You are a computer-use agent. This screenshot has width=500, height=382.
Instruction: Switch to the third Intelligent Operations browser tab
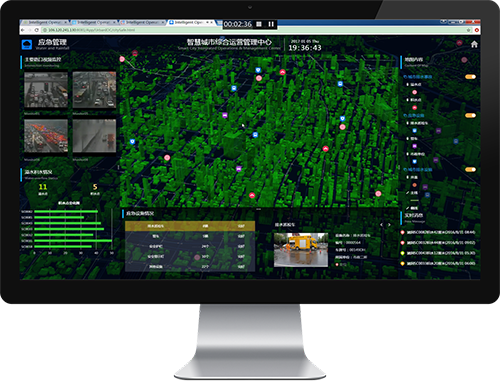pyautogui.click(x=142, y=22)
